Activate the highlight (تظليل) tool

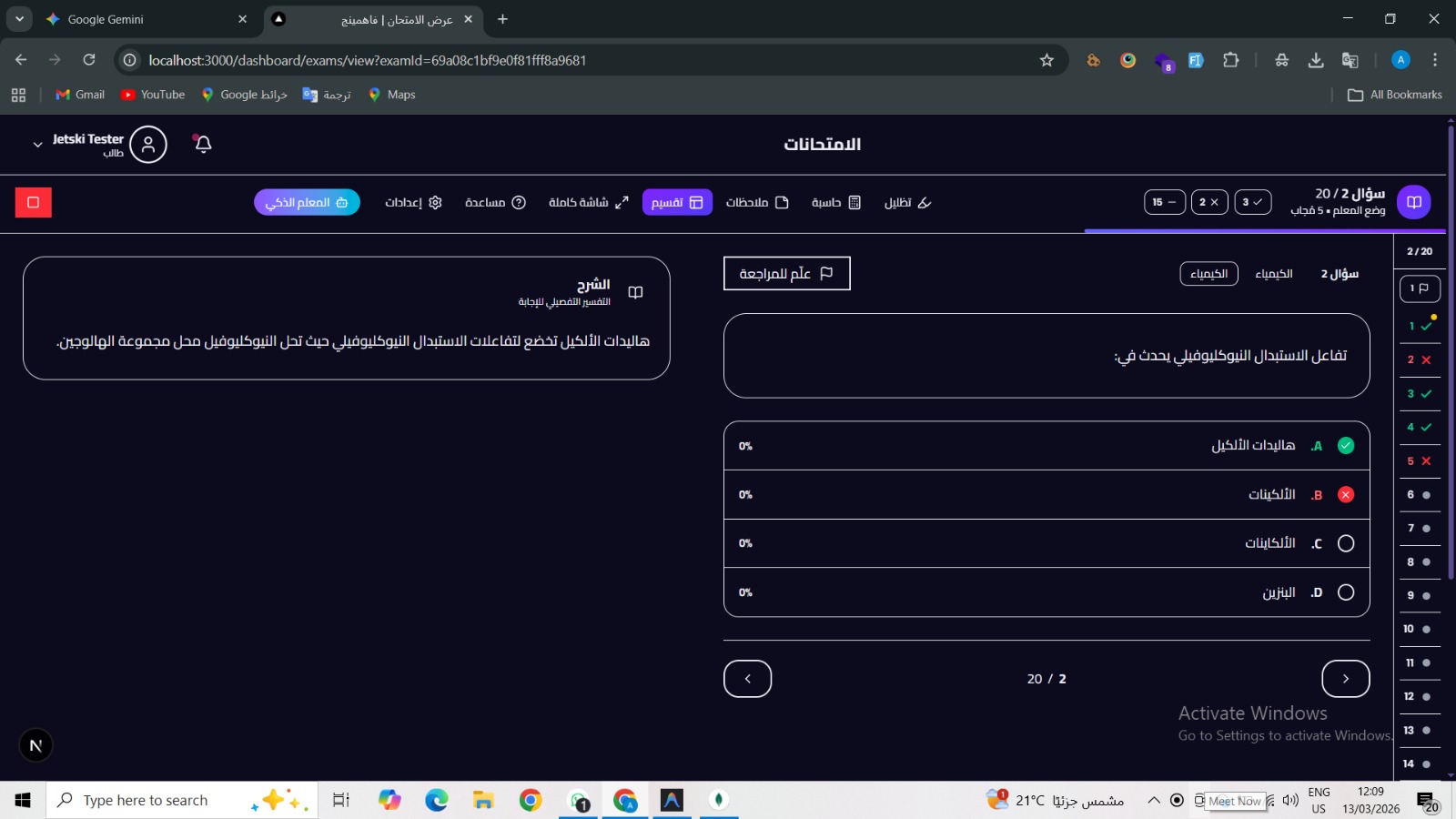(908, 202)
